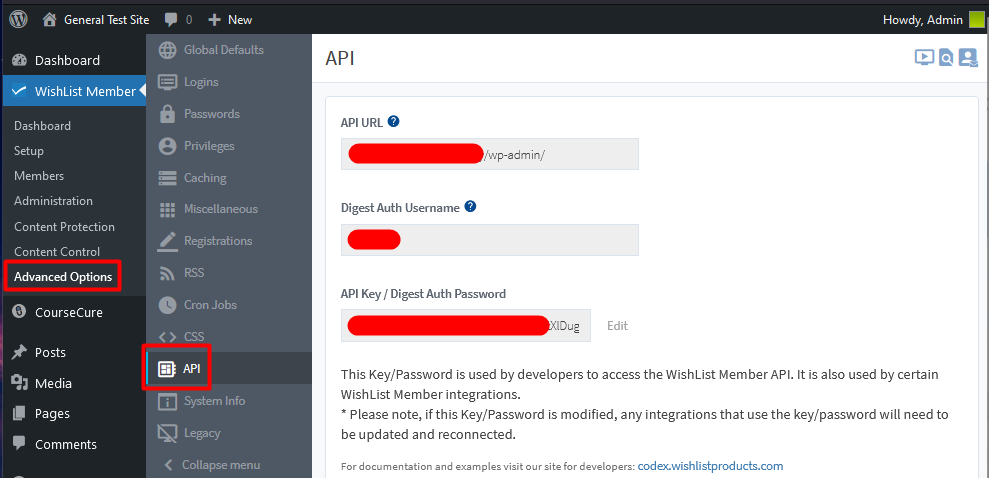
Task: Open CourseCure in the sidebar
Action: click(x=69, y=312)
